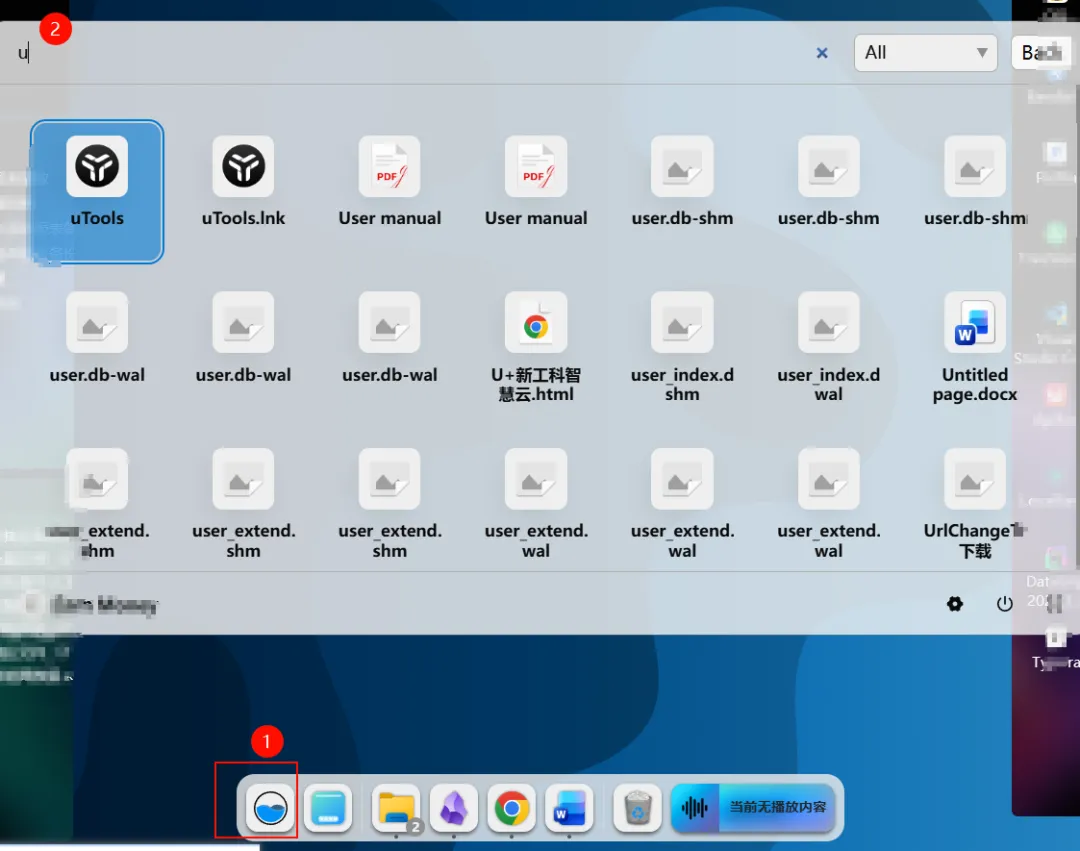Open the U+新工科智慧云.html result
This screenshot has width=1080, height=851.
[x=536, y=347]
